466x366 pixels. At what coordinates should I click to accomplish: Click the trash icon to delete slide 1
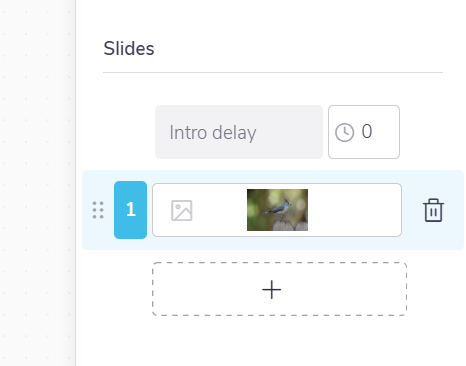click(433, 210)
